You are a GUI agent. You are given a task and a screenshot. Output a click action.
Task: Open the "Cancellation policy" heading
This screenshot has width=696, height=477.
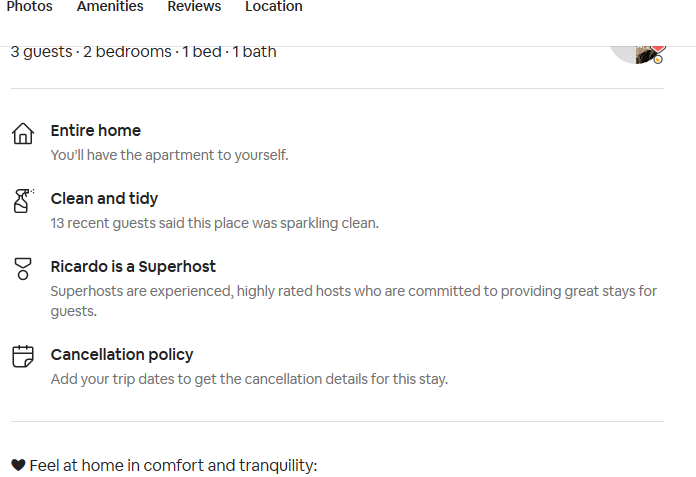pyautogui.click(x=122, y=355)
